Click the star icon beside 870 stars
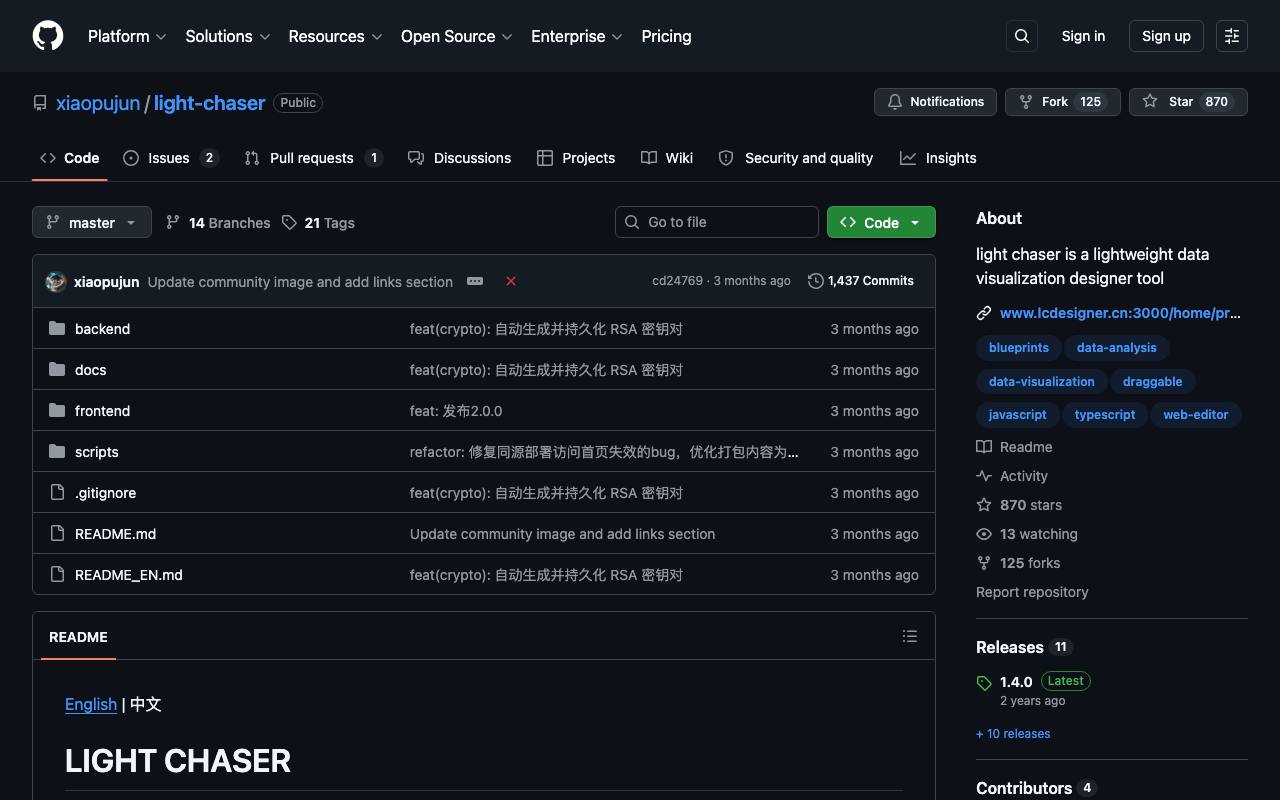The width and height of the screenshot is (1280, 800). pyautogui.click(x=984, y=505)
